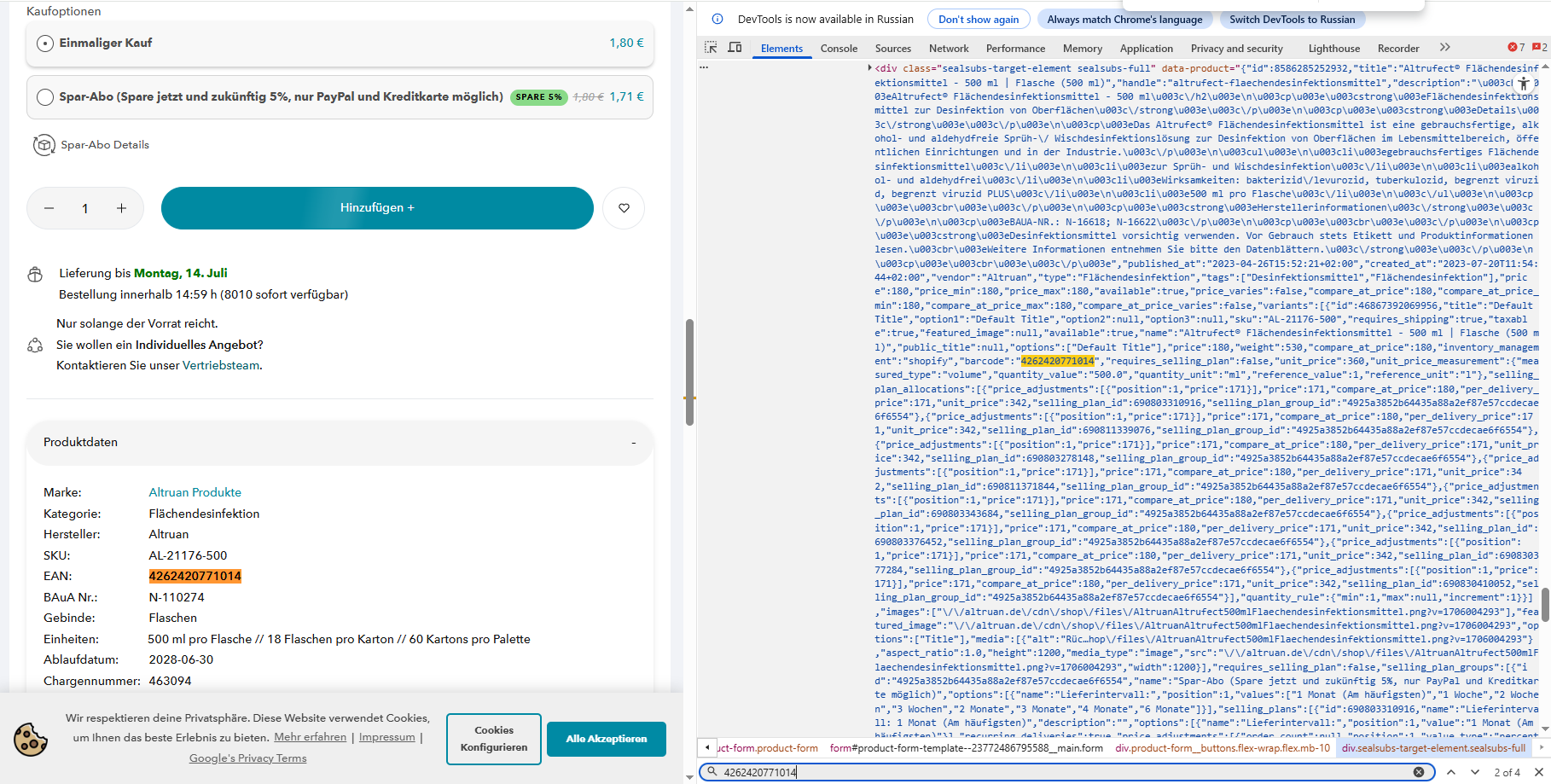Open Spar-Abo Details info
The image size is (1551, 784).
(x=105, y=145)
